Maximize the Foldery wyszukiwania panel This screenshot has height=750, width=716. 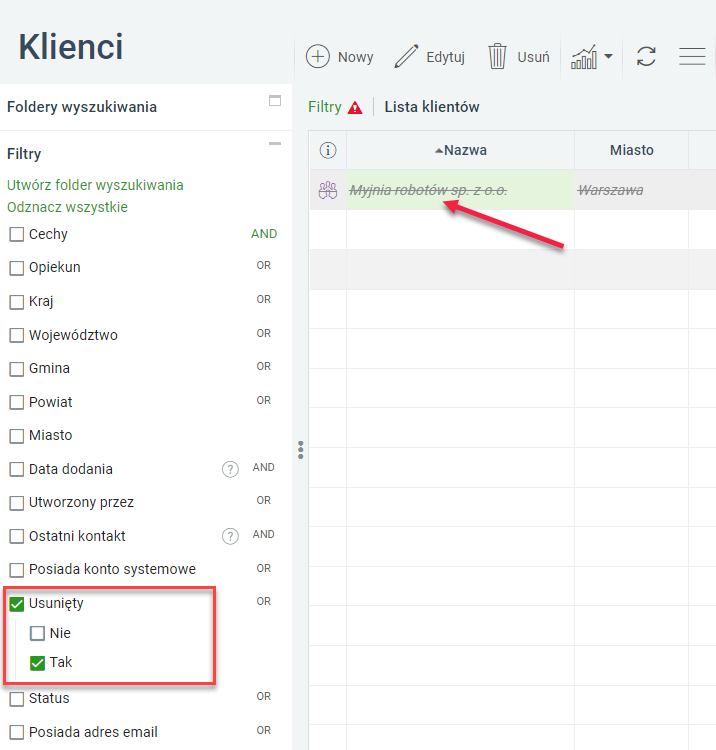[275, 100]
